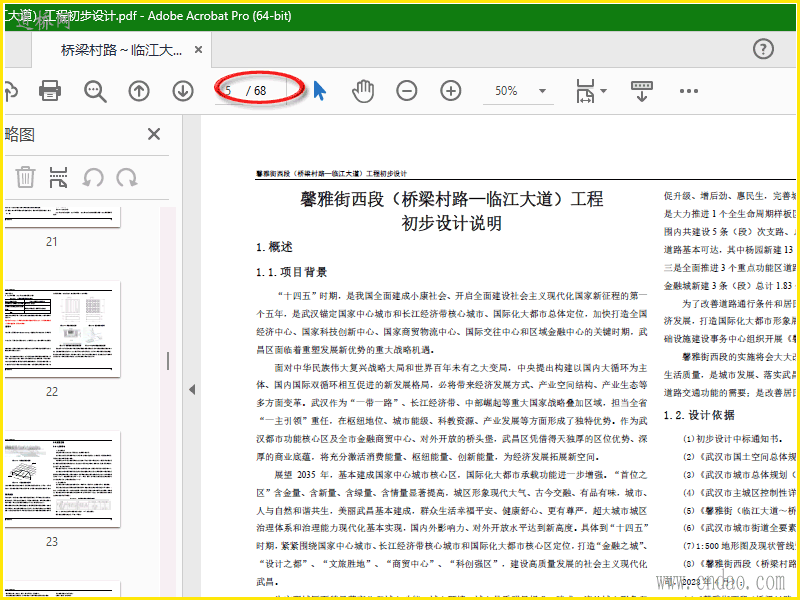Zoom out with the minus button
The image size is (800, 600).
click(x=407, y=91)
